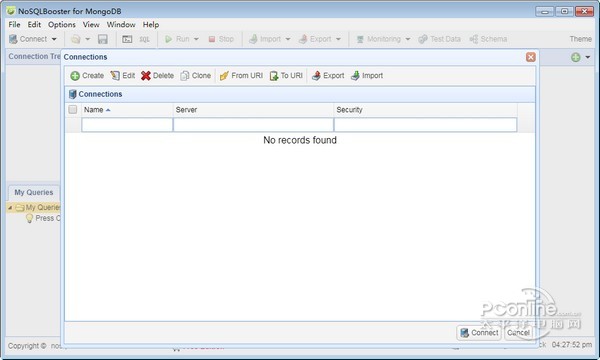Tick the select-all checkbox in header
600x360 pixels.
click(x=73, y=110)
